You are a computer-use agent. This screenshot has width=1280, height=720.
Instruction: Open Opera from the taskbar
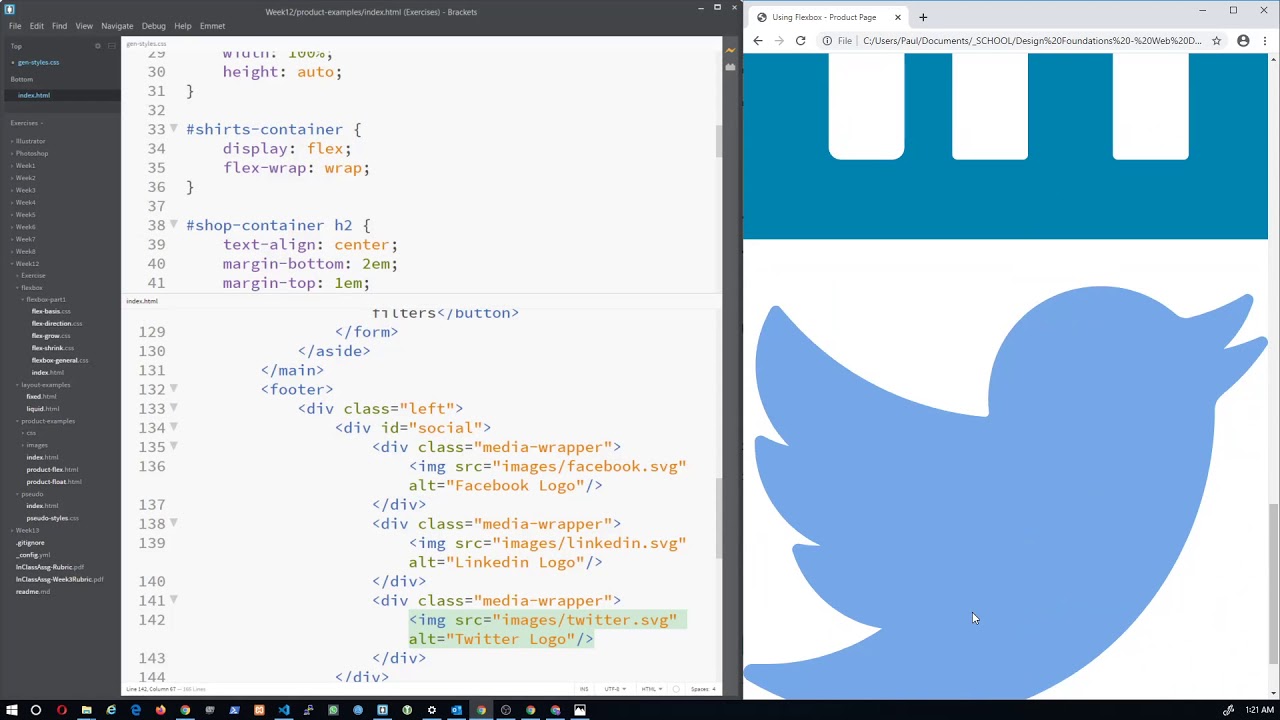coord(61,710)
